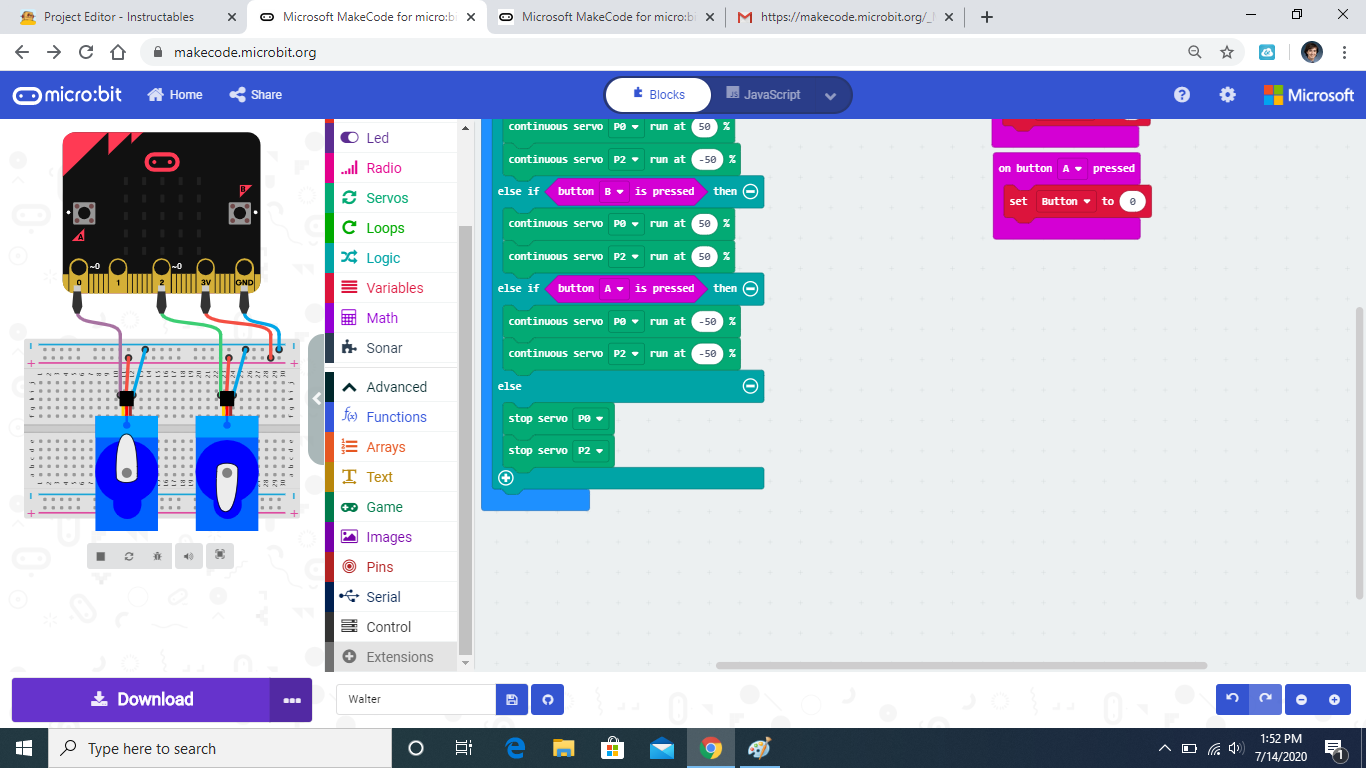Open the Help question mark menu
Screen dimensions: 1366x768
coord(1182,95)
